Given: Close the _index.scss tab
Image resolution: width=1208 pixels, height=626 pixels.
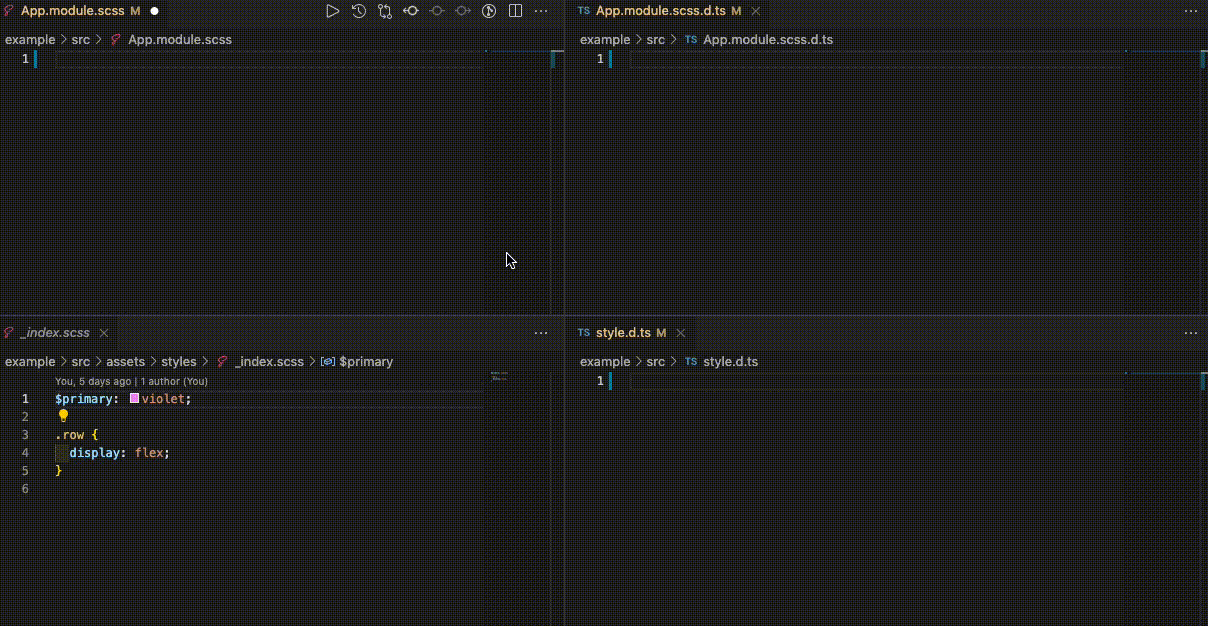Looking at the screenshot, I should [104, 333].
